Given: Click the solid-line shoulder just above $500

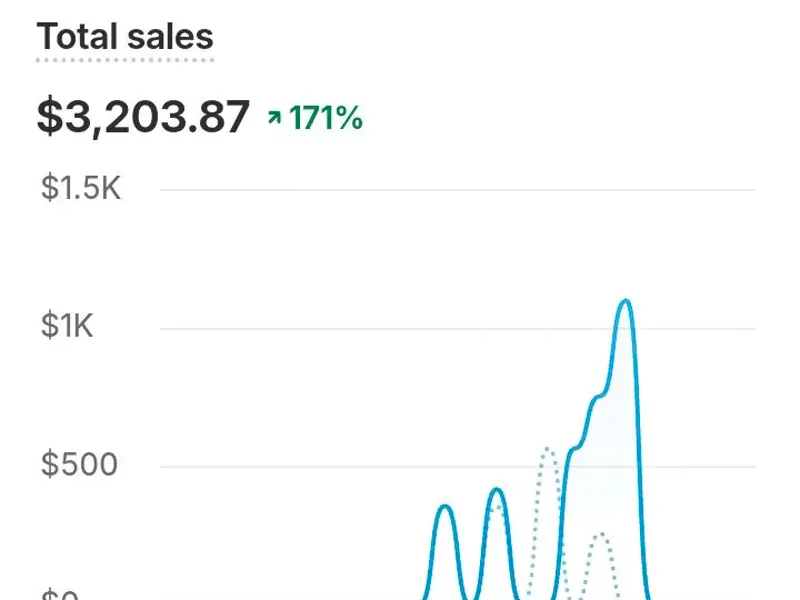Looking at the screenshot, I should pyautogui.click(x=573, y=450).
